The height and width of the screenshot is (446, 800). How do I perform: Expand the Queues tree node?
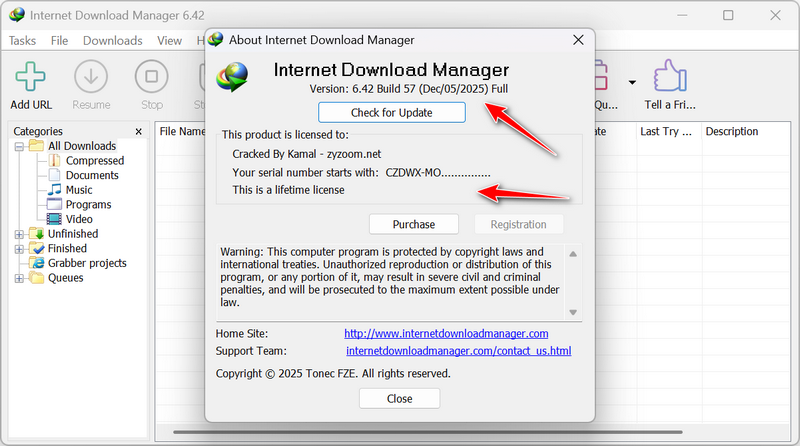(19, 278)
